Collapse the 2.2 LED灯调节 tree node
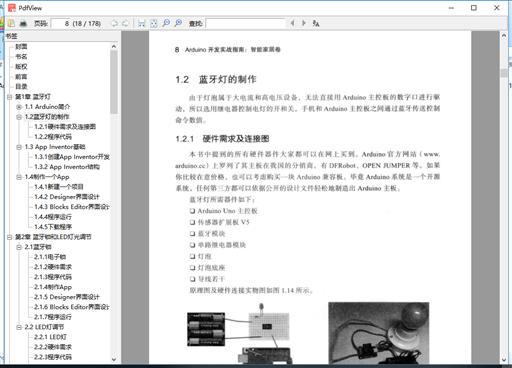512x368 pixels. (x=19, y=327)
